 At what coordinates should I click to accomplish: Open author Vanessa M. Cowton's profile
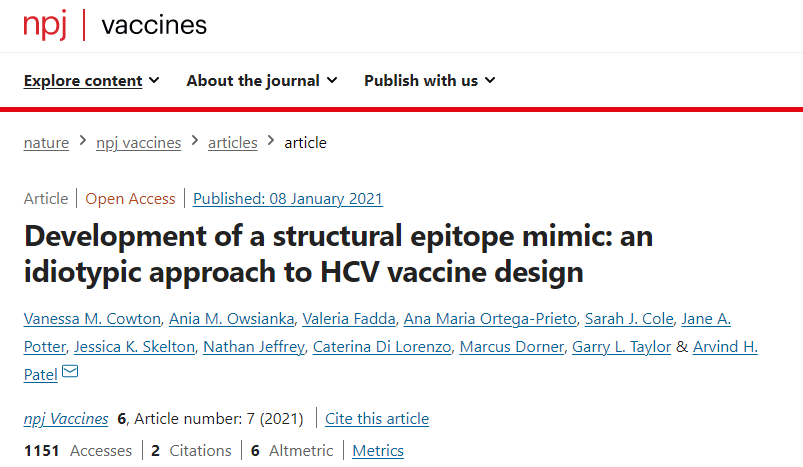click(92, 319)
